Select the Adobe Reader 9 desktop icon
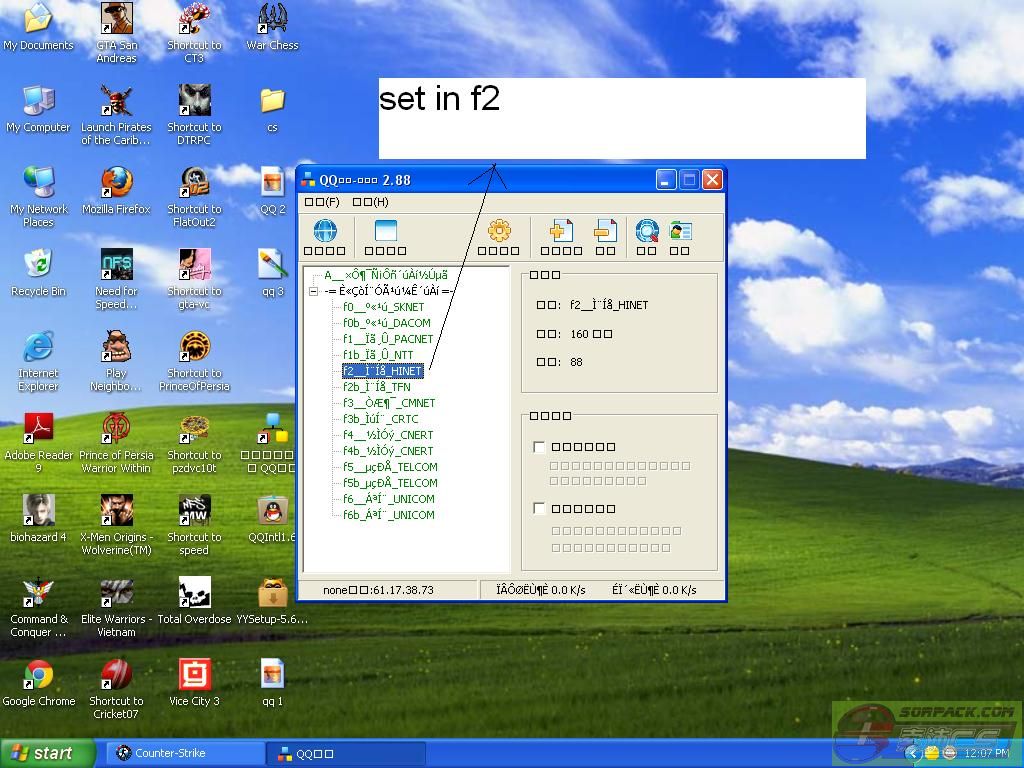This screenshot has width=1024, height=768. pos(39,443)
